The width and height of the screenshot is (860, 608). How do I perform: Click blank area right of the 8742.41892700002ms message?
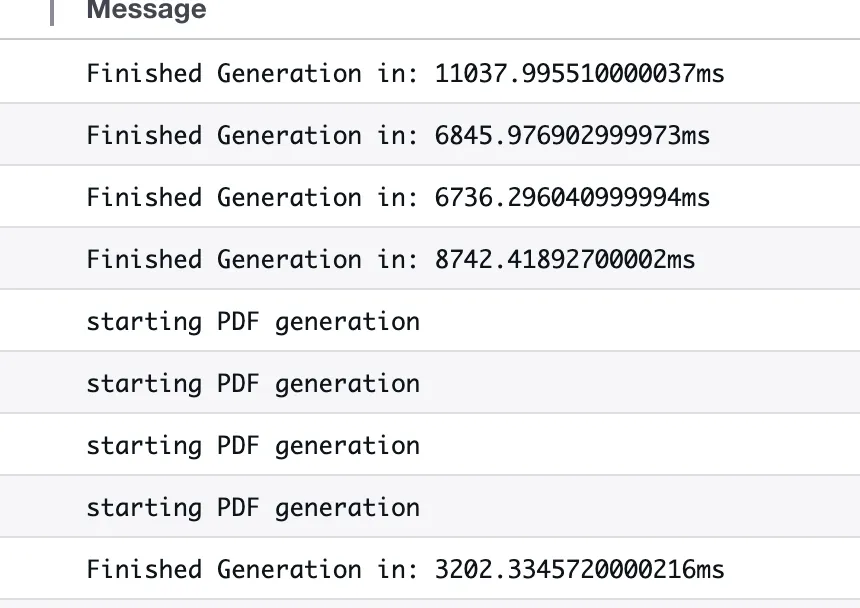pyautogui.click(x=780, y=259)
